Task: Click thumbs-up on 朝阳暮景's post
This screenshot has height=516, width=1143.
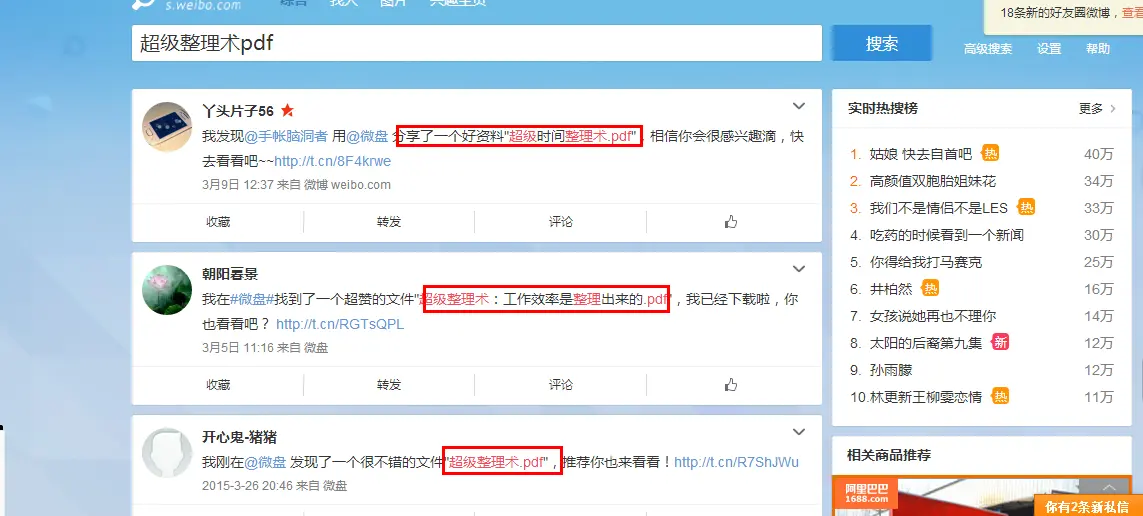Action: [x=731, y=385]
